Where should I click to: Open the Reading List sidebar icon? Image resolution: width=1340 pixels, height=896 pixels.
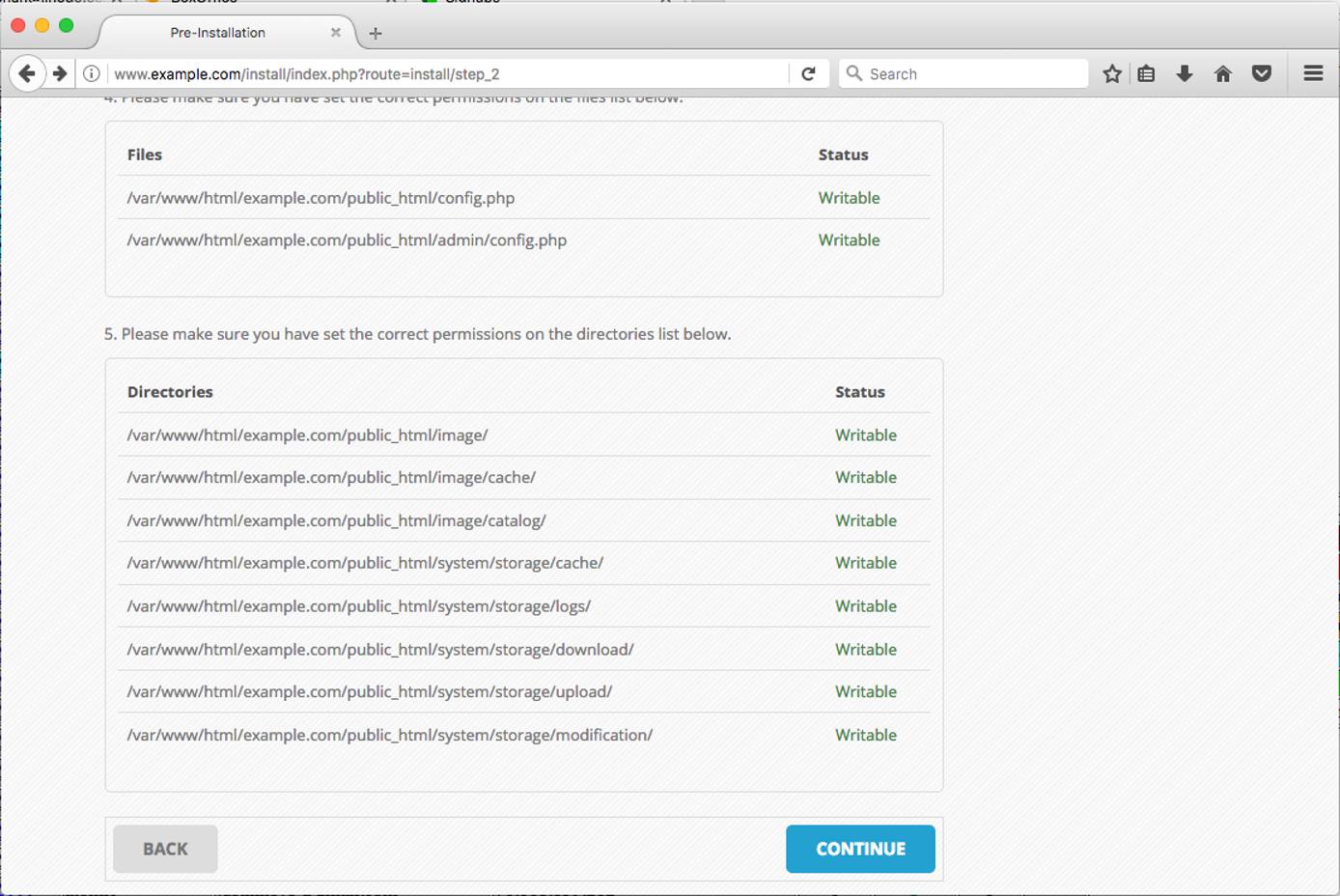coord(1147,72)
